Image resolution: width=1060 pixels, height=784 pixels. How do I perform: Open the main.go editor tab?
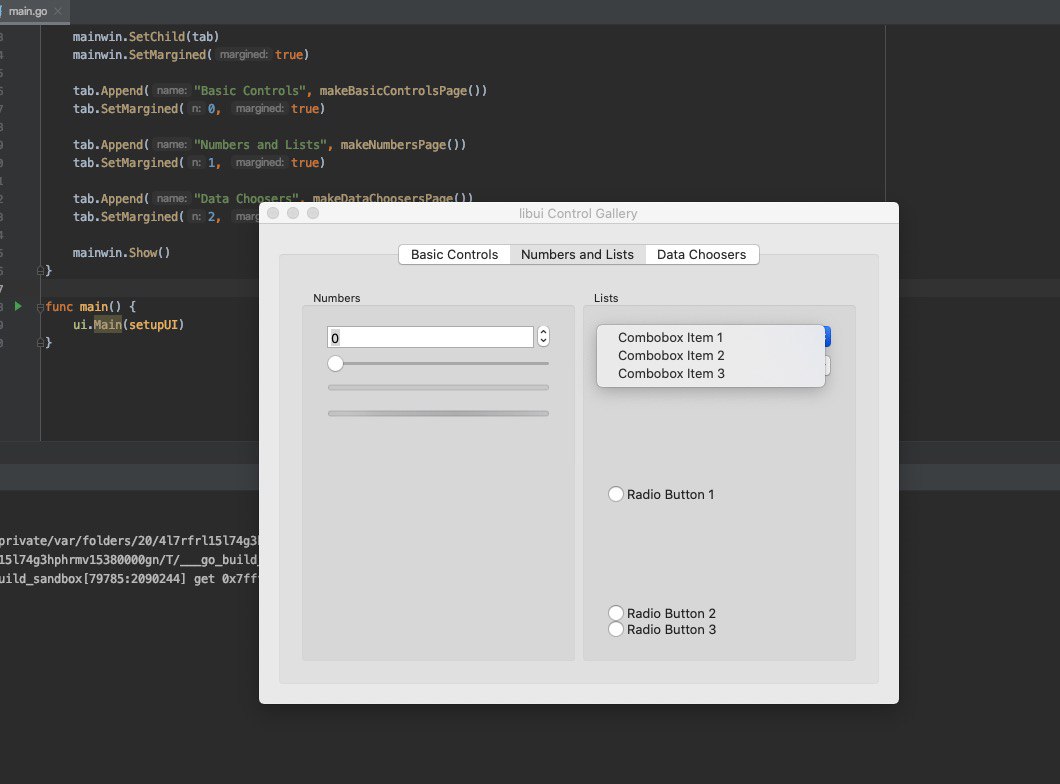(28, 11)
